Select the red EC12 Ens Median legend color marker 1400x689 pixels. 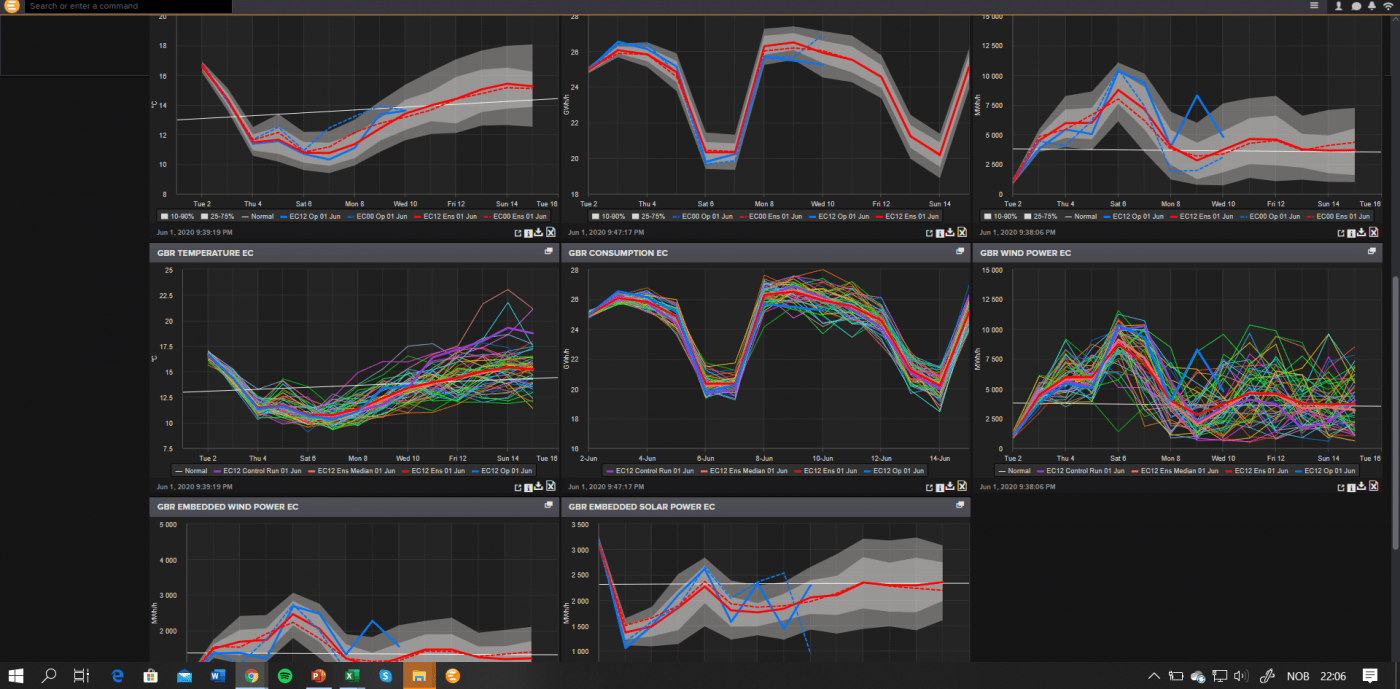[x=310, y=470]
